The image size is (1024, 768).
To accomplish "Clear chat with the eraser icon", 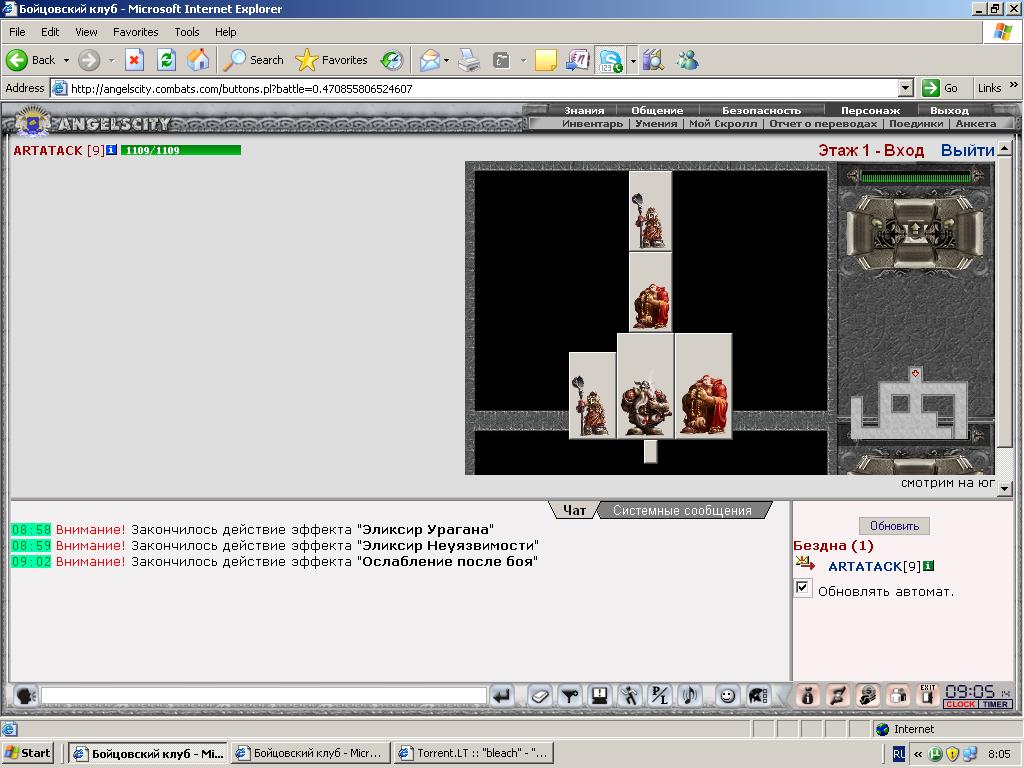I will (539, 696).
